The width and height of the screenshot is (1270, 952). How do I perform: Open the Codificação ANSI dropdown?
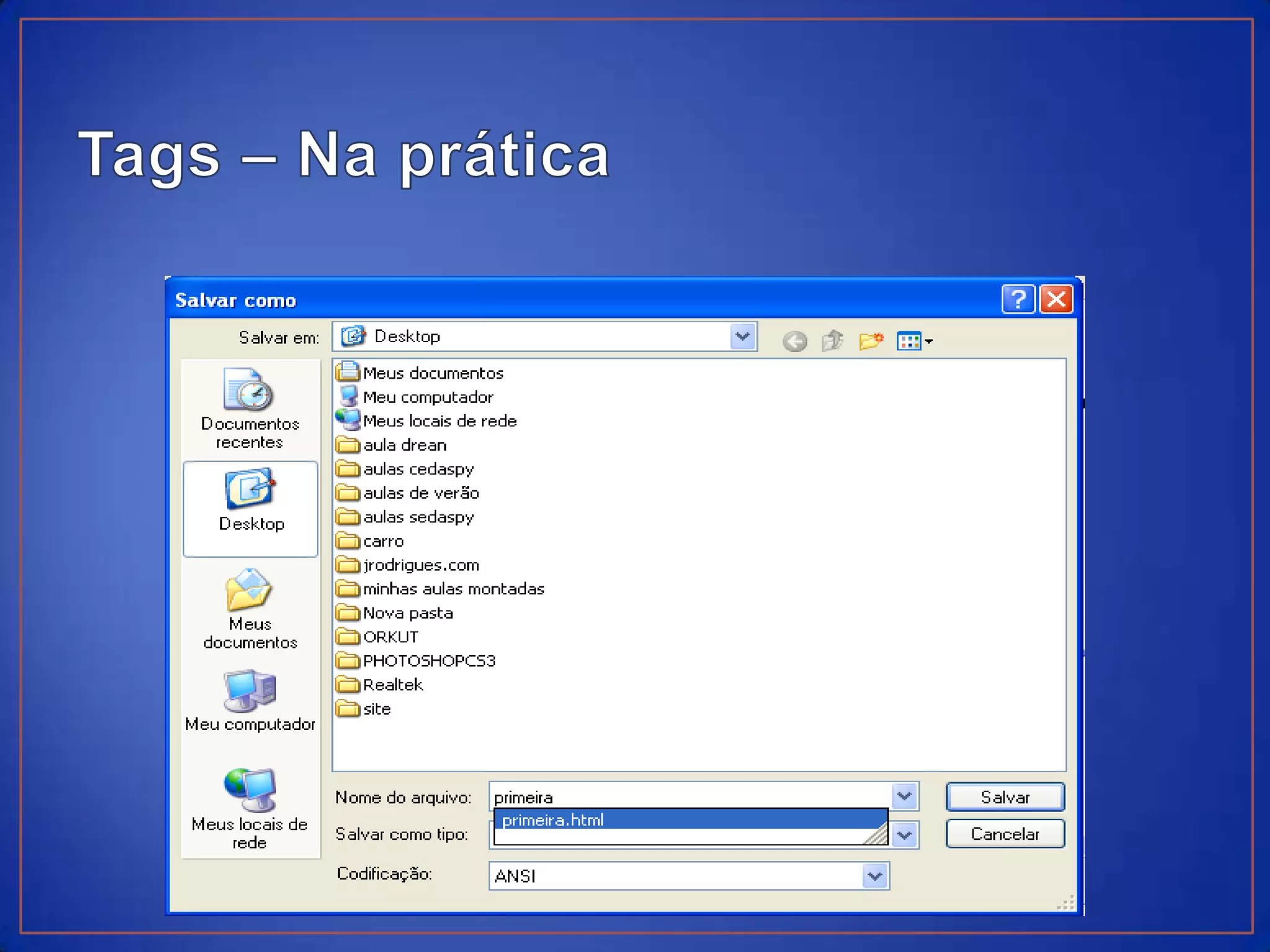[874, 876]
